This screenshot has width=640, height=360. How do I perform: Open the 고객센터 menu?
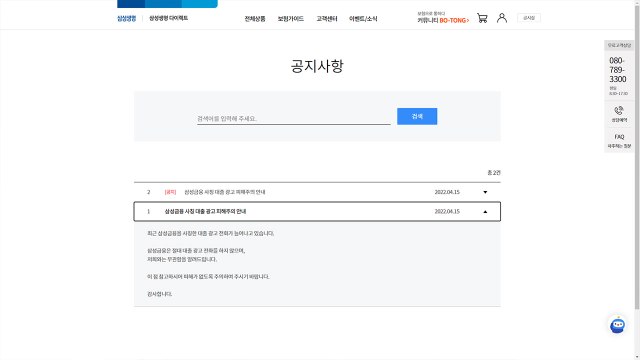pos(327,19)
